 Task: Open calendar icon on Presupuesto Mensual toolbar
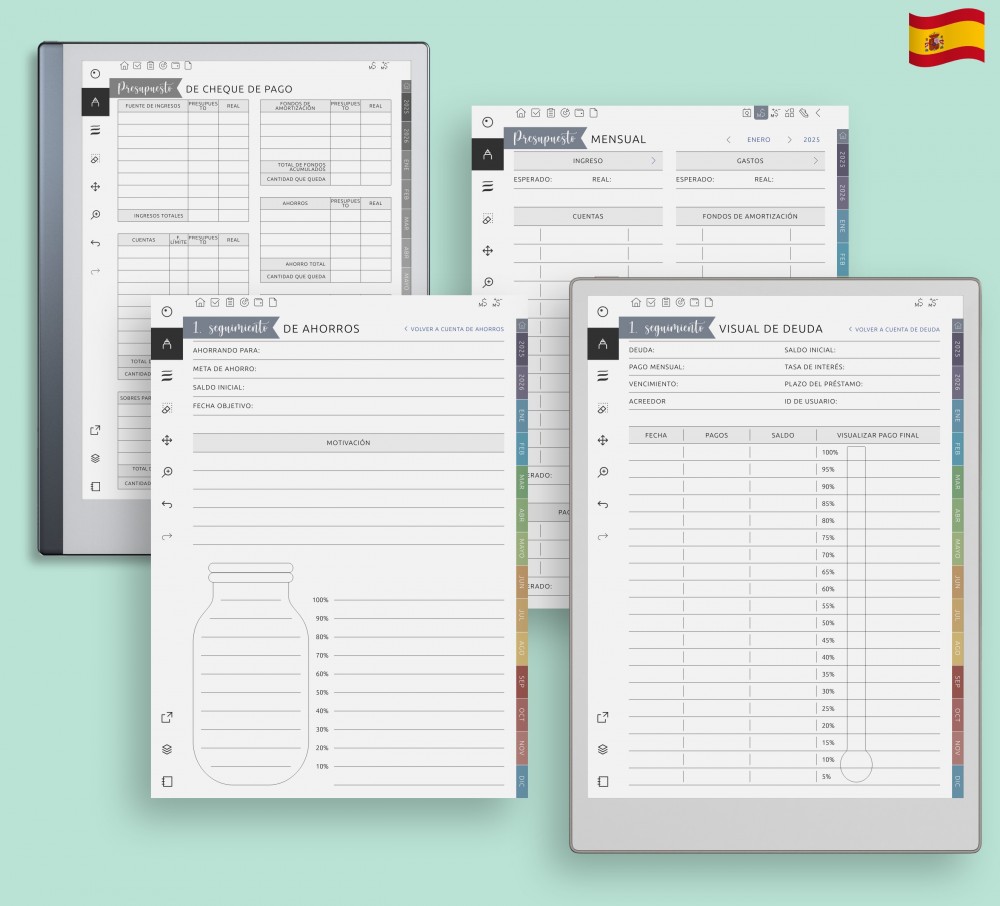pos(746,113)
